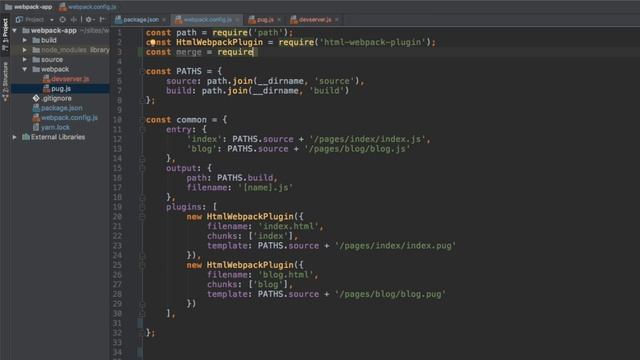Click the webpack-app folder icon in the breadcrumb
This screenshot has height=360, width=640.
[8, 7]
